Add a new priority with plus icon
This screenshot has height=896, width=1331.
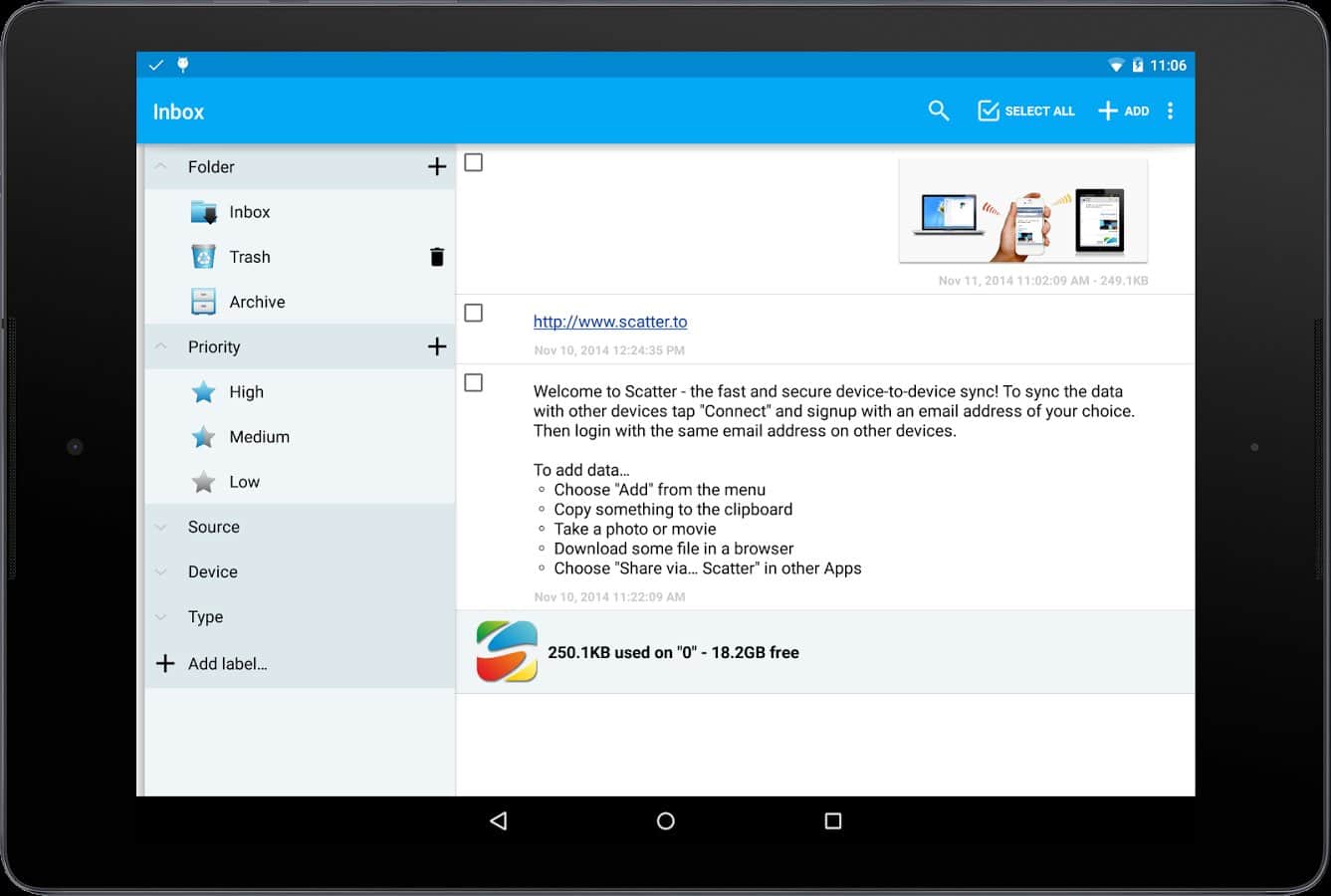click(436, 346)
